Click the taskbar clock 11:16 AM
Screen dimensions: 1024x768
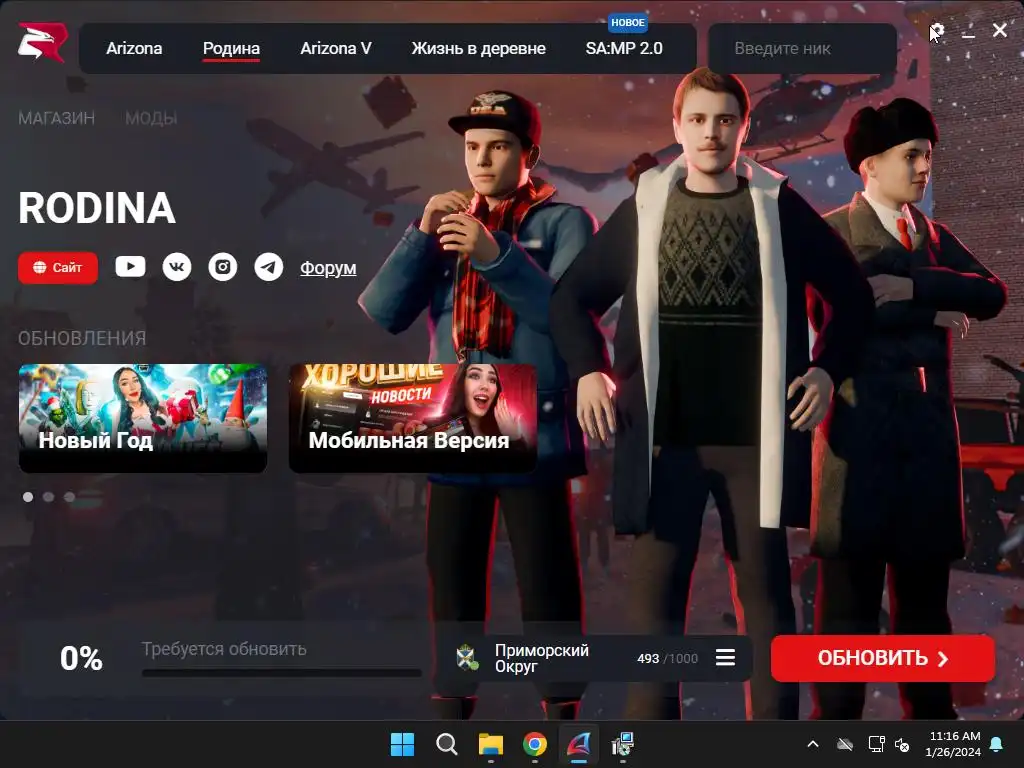click(954, 736)
